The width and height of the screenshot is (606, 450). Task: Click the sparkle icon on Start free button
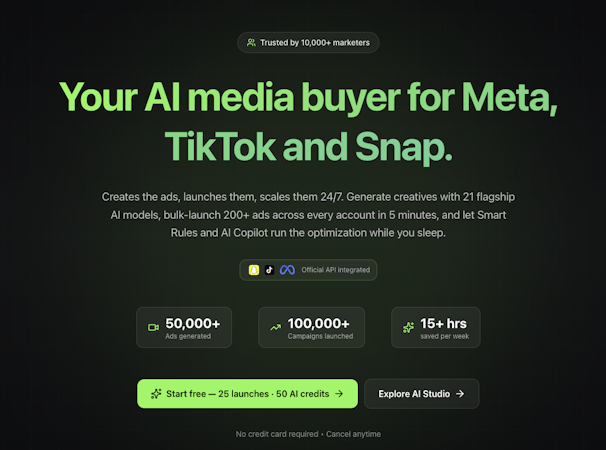click(x=156, y=394)
